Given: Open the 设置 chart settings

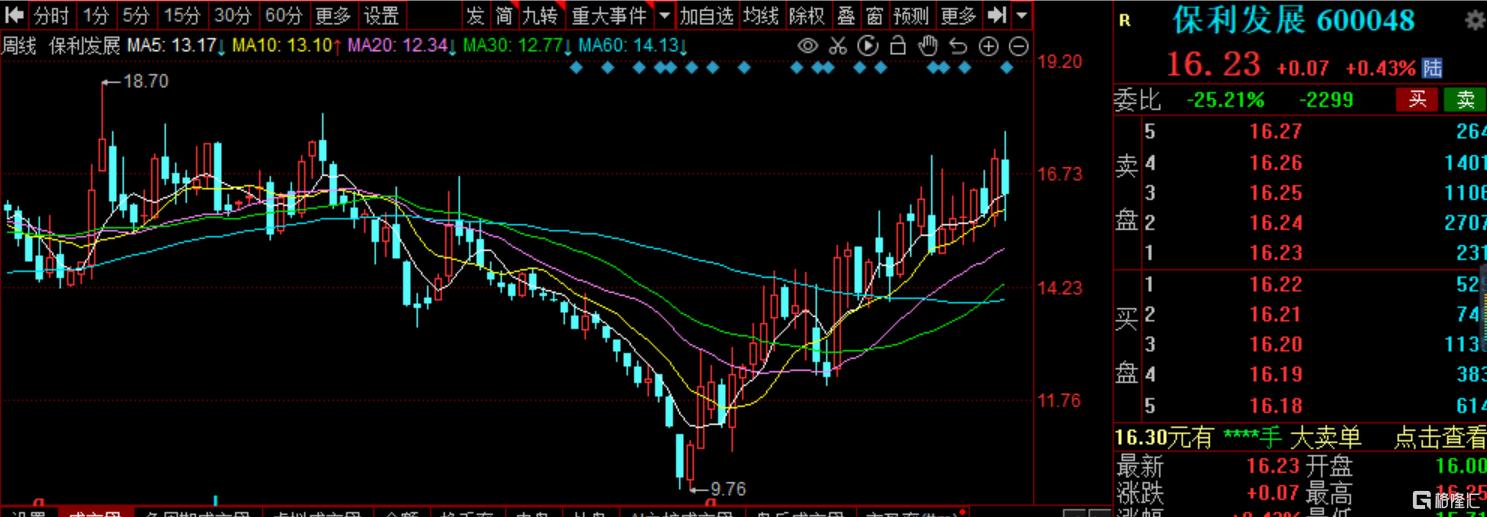Looking at the screenshot, I should (x=381, y=15).
